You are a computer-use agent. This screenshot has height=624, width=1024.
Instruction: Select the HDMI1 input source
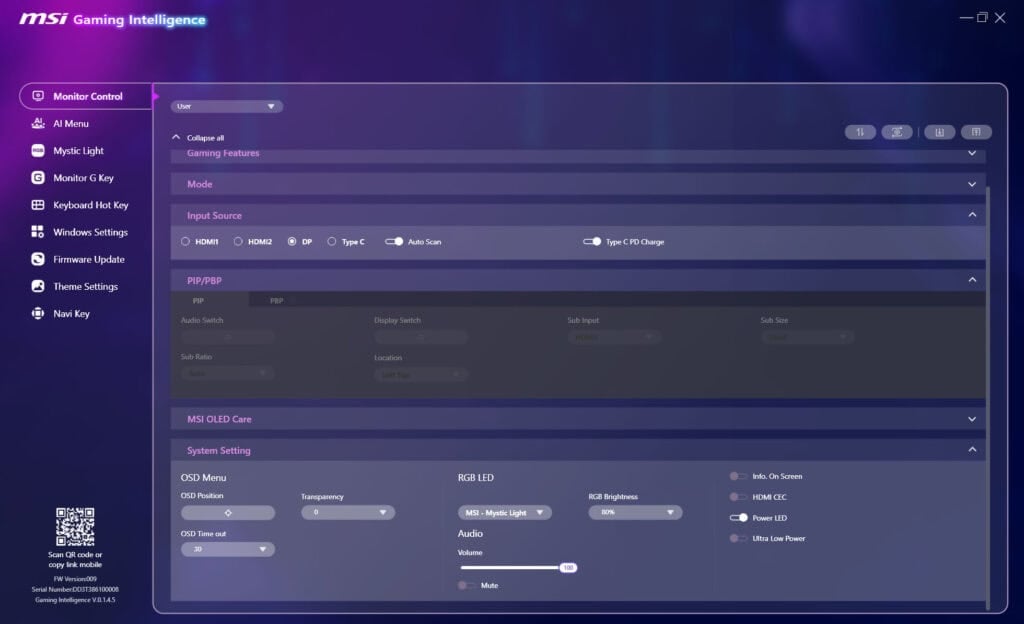[186, 242]
